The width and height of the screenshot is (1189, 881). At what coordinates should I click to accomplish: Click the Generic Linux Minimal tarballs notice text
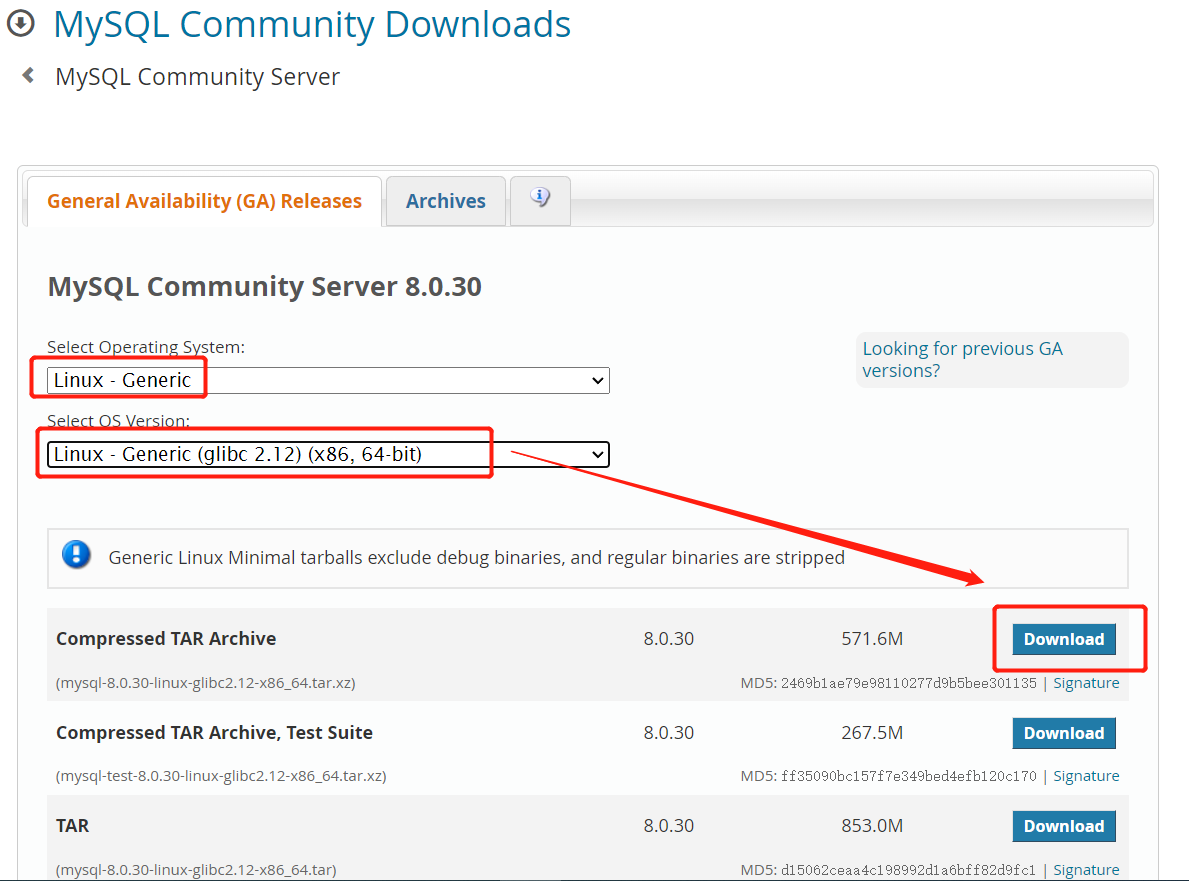pos(476,557)
